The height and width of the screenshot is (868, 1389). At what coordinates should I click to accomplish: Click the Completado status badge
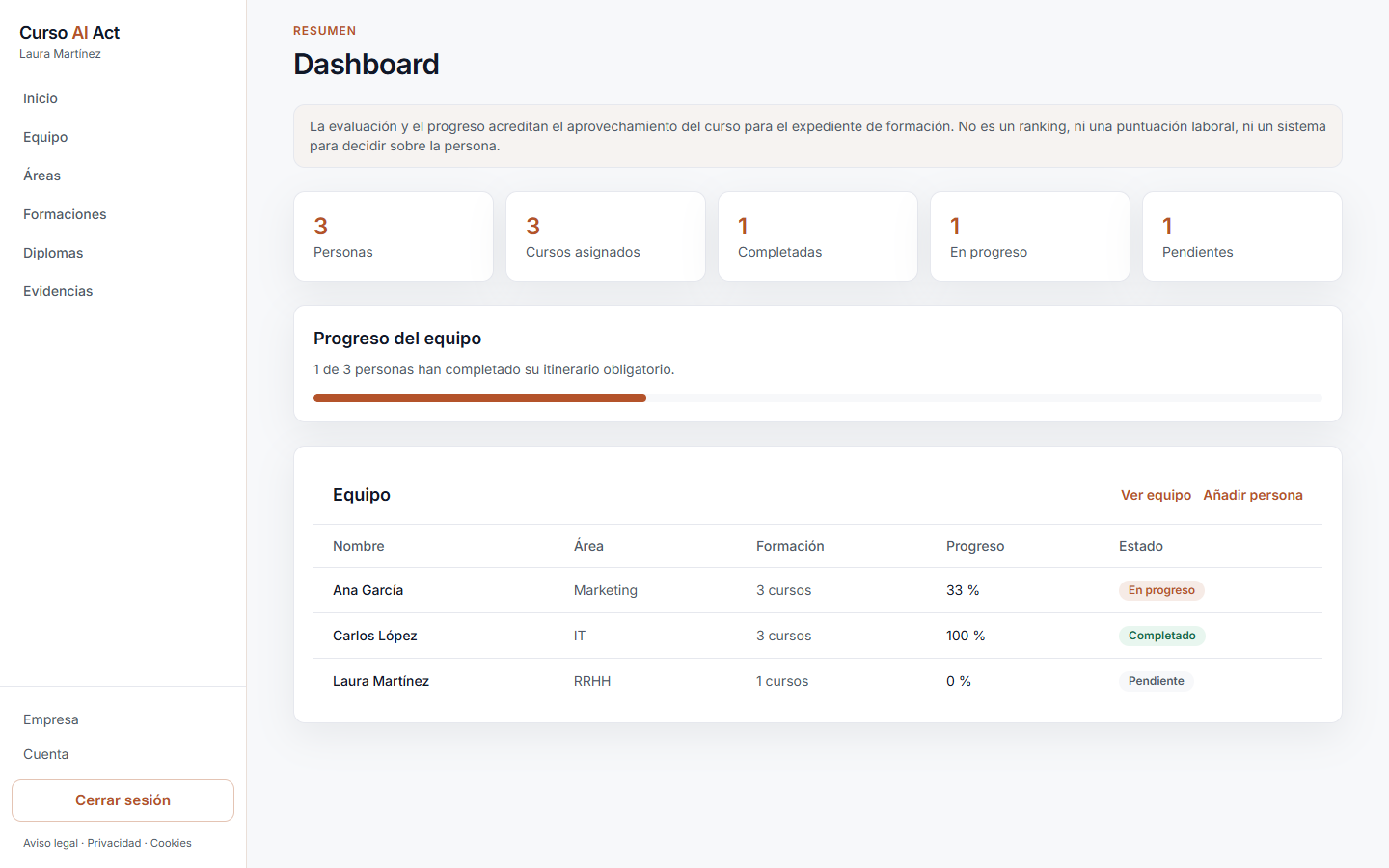coord(1162,636)
